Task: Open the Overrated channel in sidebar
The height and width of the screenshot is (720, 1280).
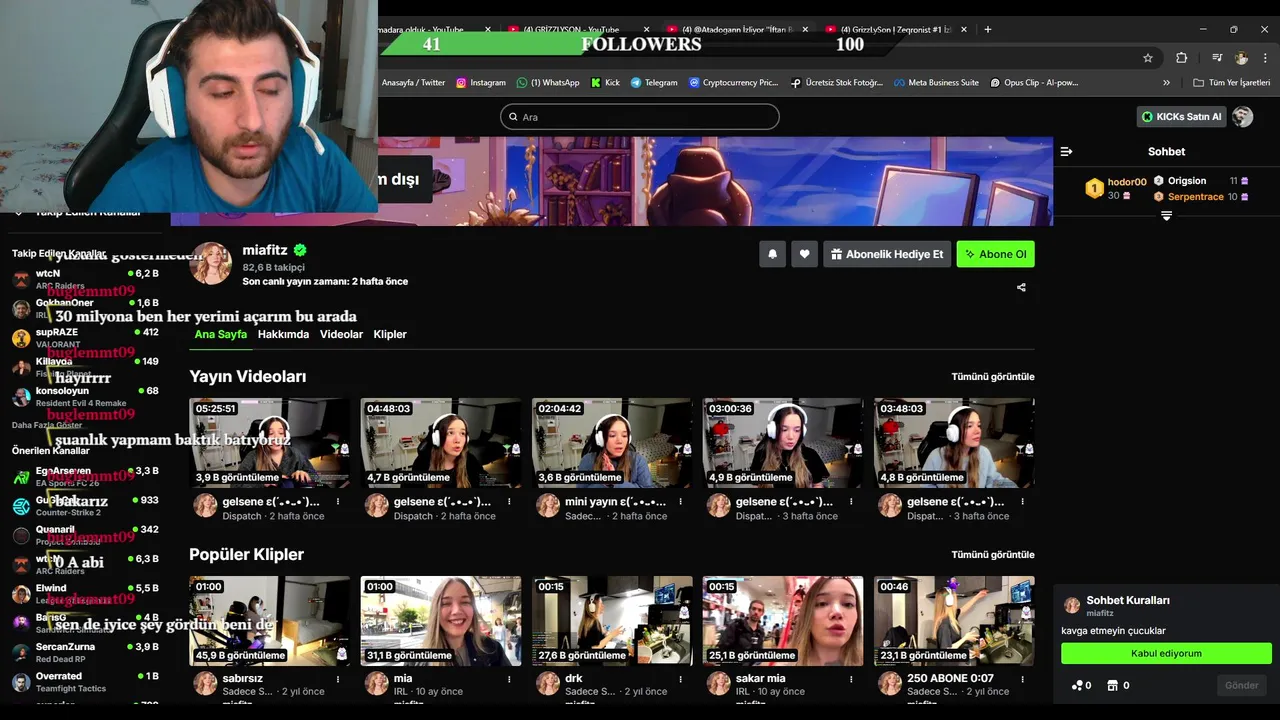Action: pos(85,682)
